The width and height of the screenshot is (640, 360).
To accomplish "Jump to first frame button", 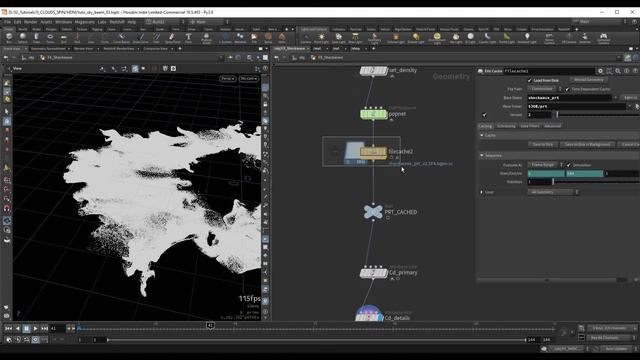I will (x=8, y=328).
